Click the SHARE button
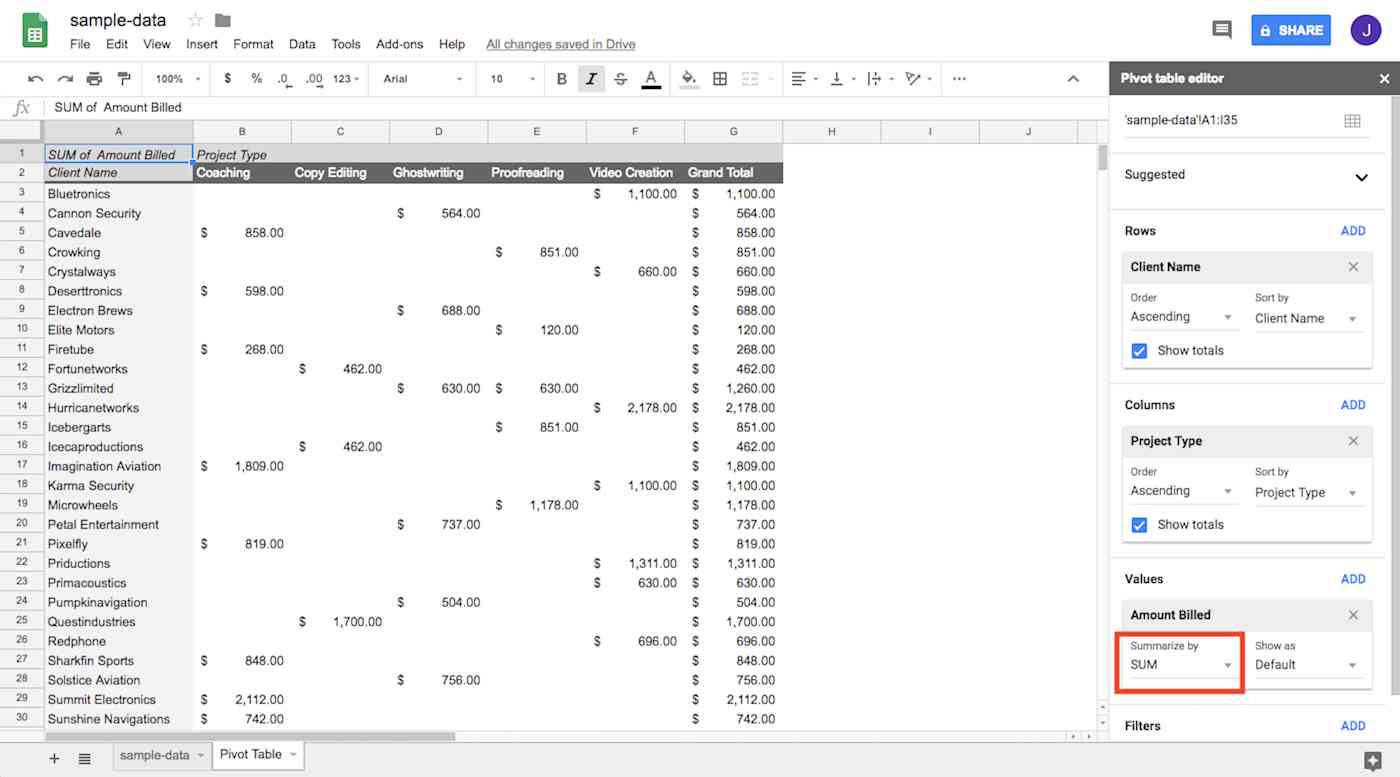Image resolution: width=1400 pixels, height=777 pixels. pyautogui.click(x=1291, y=30)
